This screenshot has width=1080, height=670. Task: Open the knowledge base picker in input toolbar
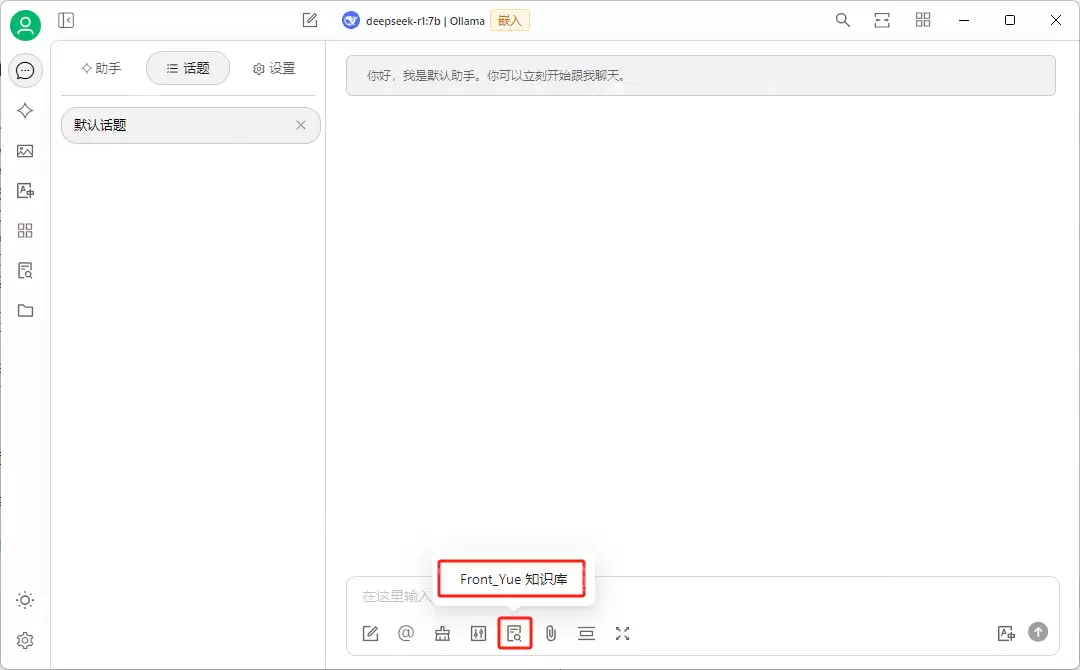[x=515, y=633]
